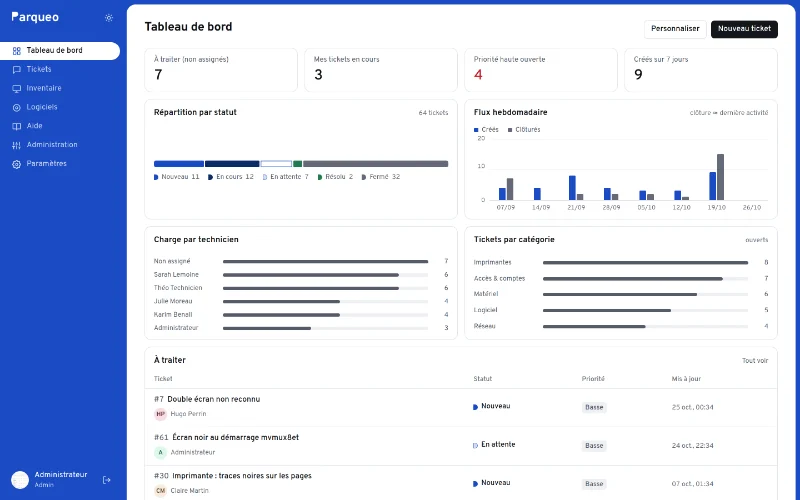Click the Imprimantes category row

tap(621, 262)
